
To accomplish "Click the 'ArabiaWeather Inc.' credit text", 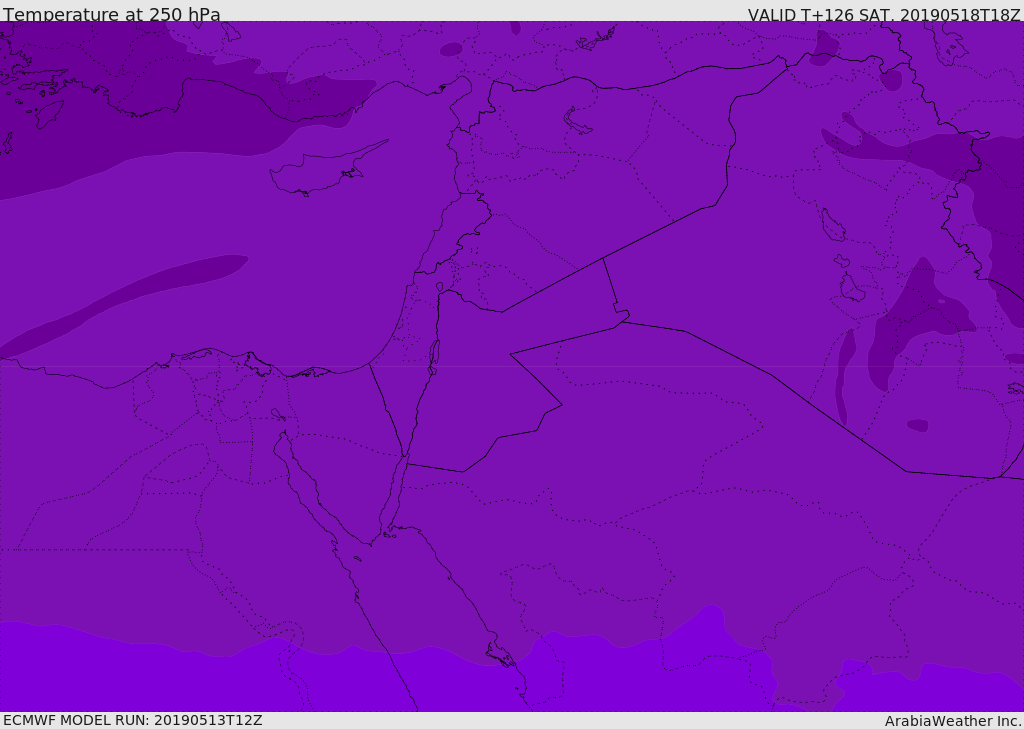I will 953,721.
